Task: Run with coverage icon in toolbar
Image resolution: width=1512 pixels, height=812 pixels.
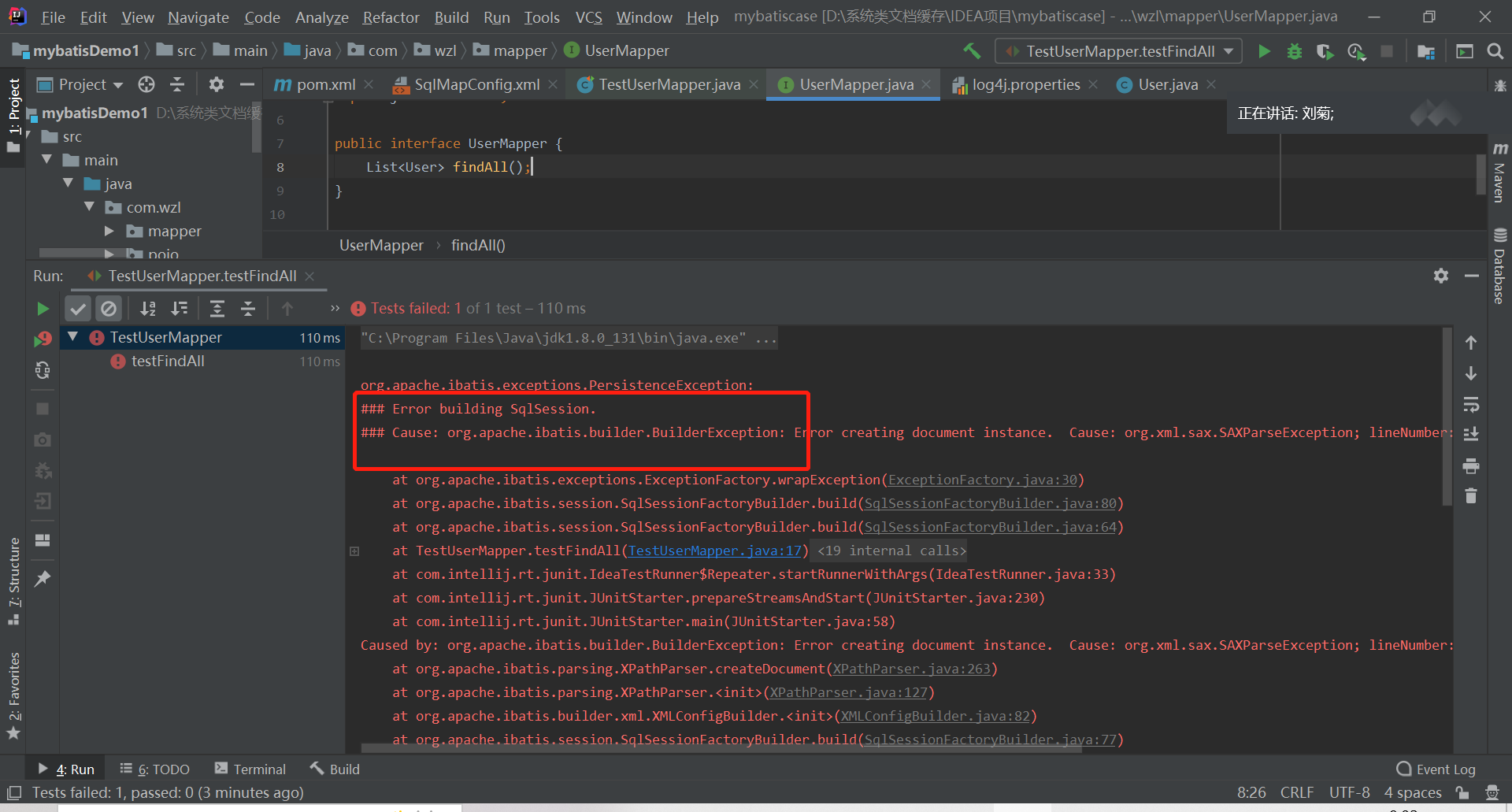Action: [1325, 51]
